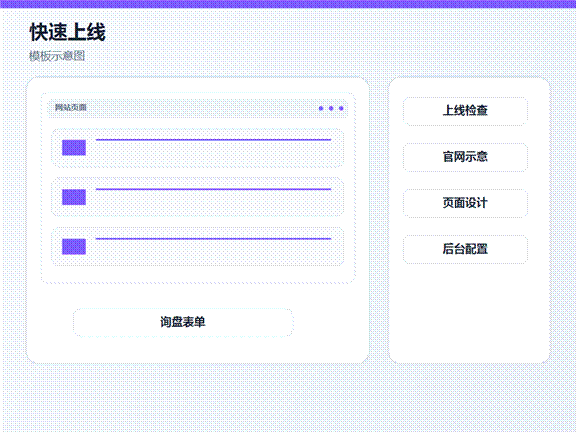Open the 上线检查 item
The height and width of the screenshot is (432, 576).
[465, 111]
